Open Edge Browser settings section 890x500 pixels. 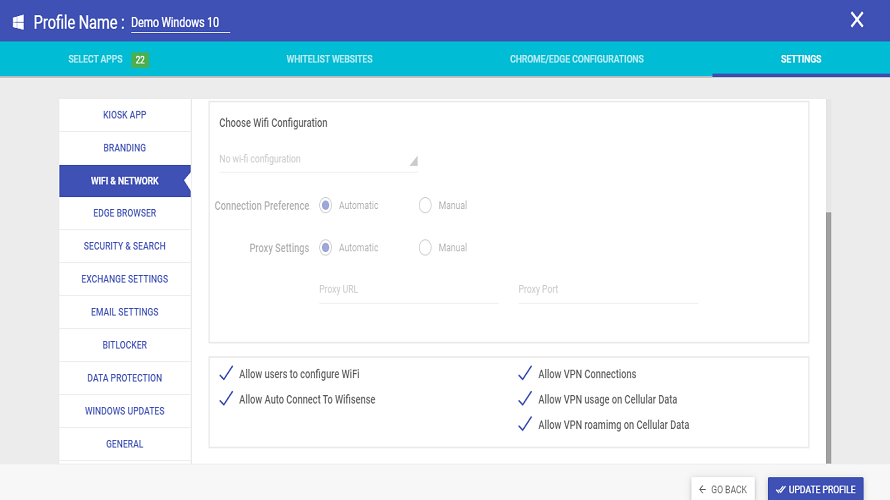tap(125, 213)
